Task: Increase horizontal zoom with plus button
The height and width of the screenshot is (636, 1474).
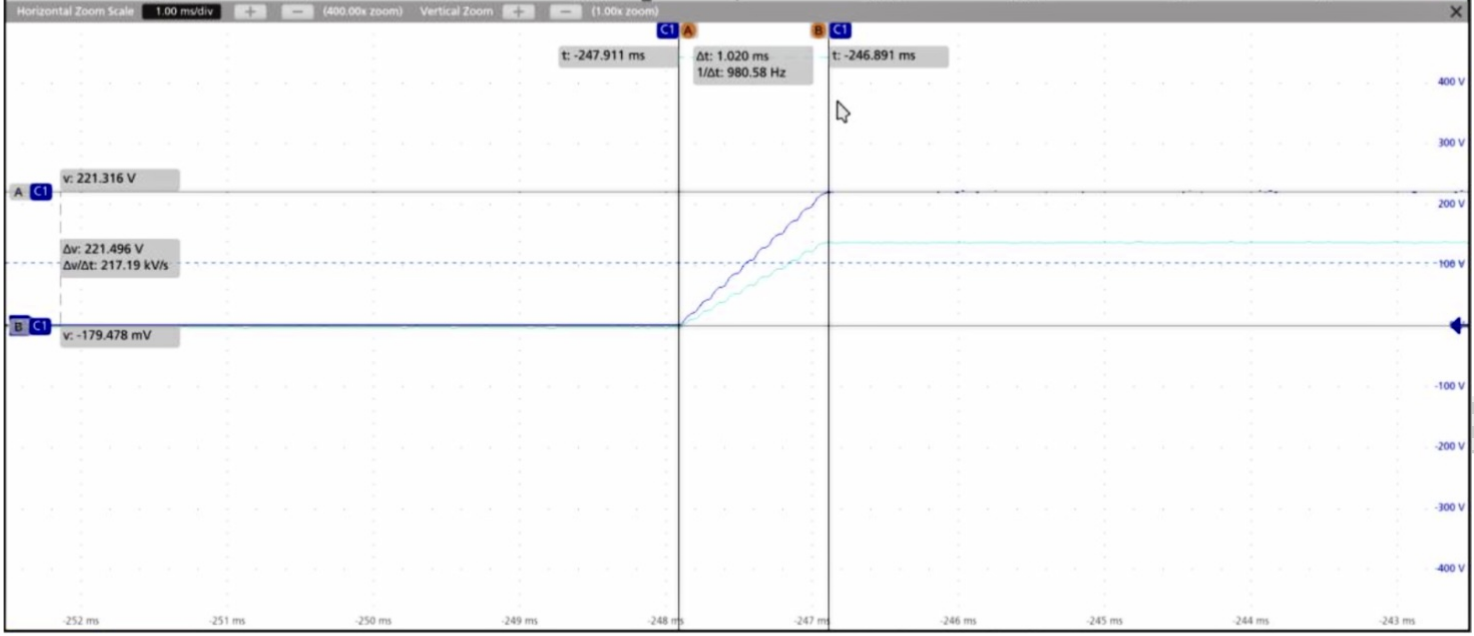Action: pyautogui.click(x=249, y=11)
